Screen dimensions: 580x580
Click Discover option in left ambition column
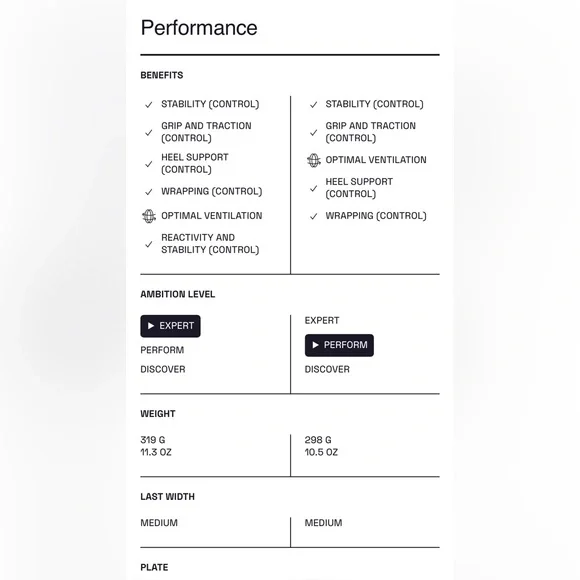[163, 369]
